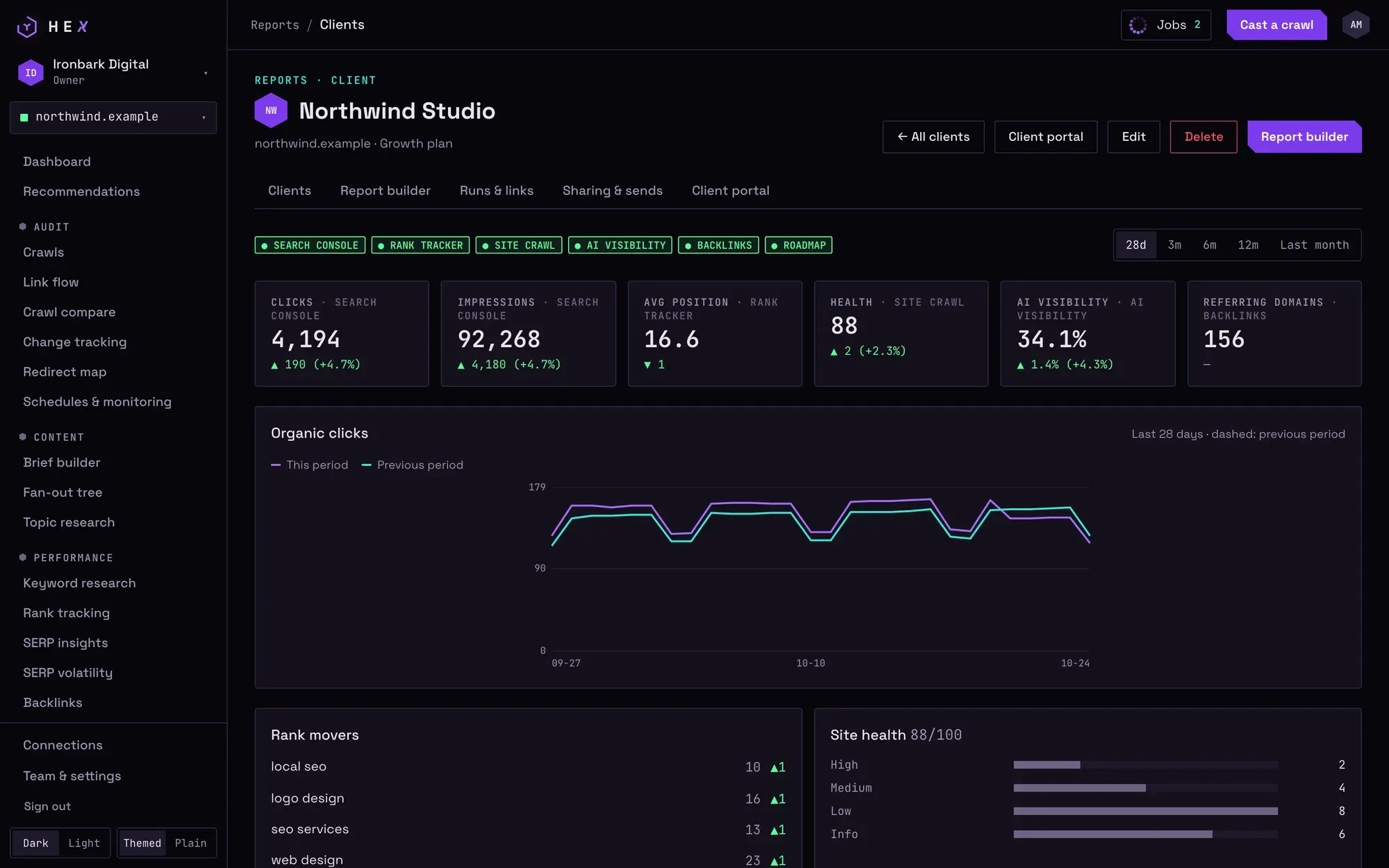Click the ID workspace avatar hexagon
This screenshot has width=1389, height=868.
coord(31,72)
